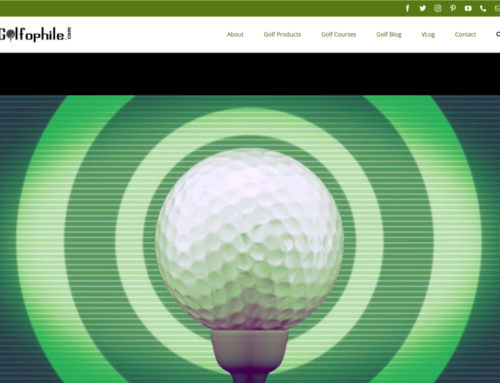
Task: Open the Facebook social icon
Action: [407, 8]
